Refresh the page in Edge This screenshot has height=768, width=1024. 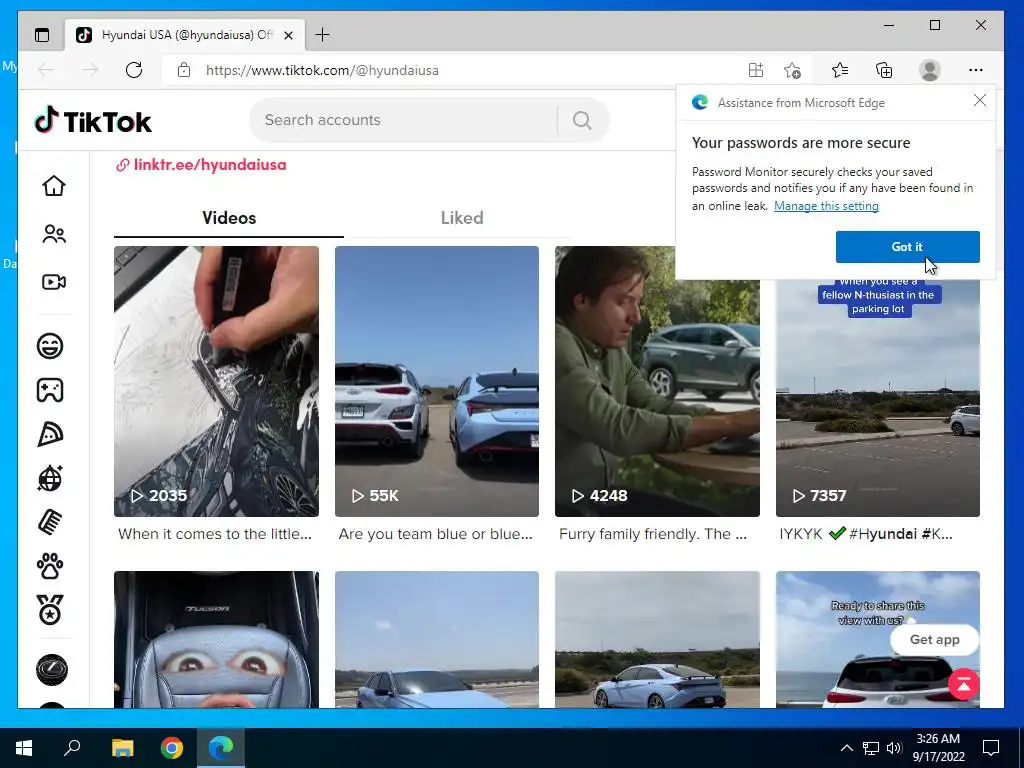(134, 70)
